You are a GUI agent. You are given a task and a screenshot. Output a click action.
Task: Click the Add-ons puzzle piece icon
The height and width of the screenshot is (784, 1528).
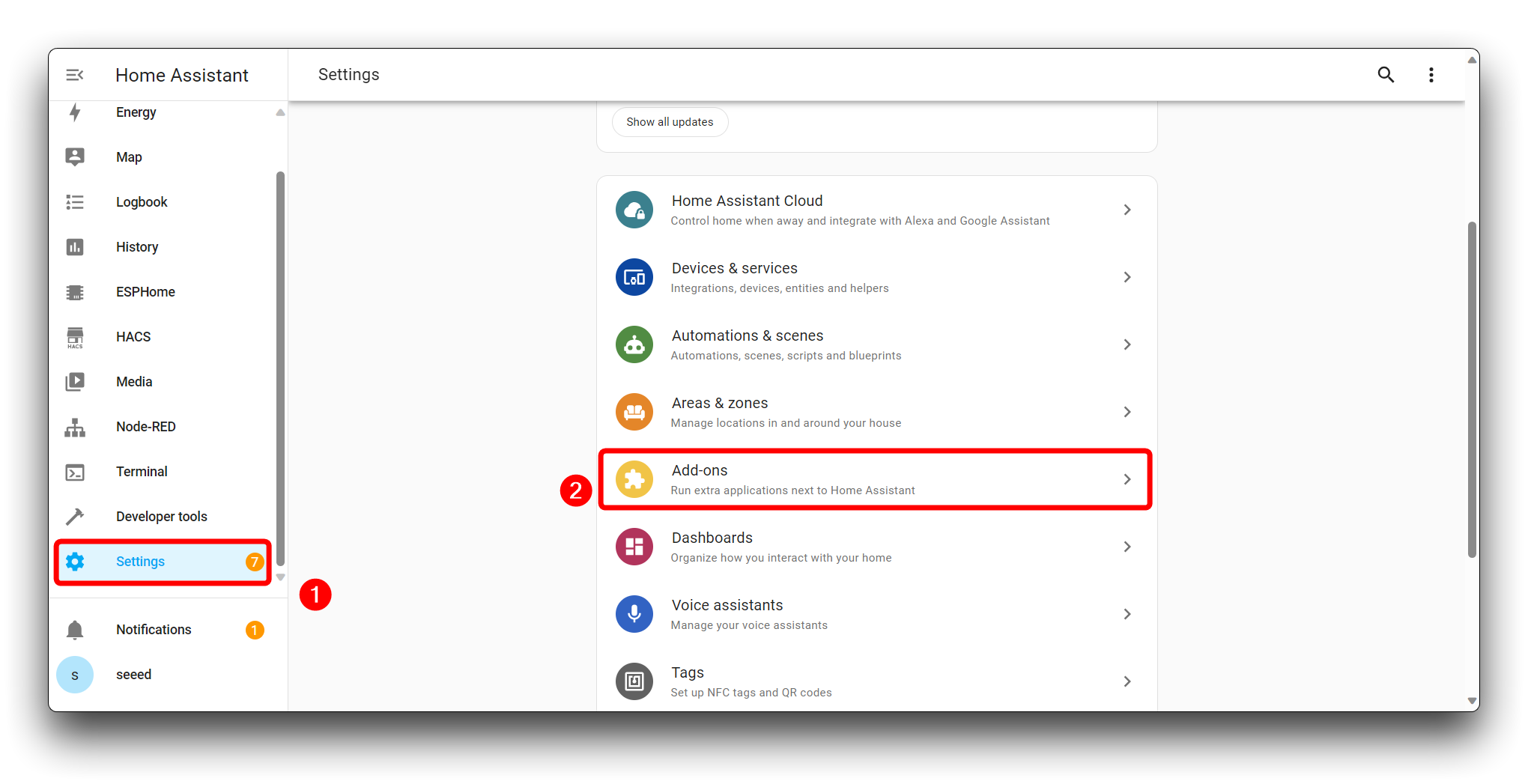pyautogui.click(x=634, y=479)
